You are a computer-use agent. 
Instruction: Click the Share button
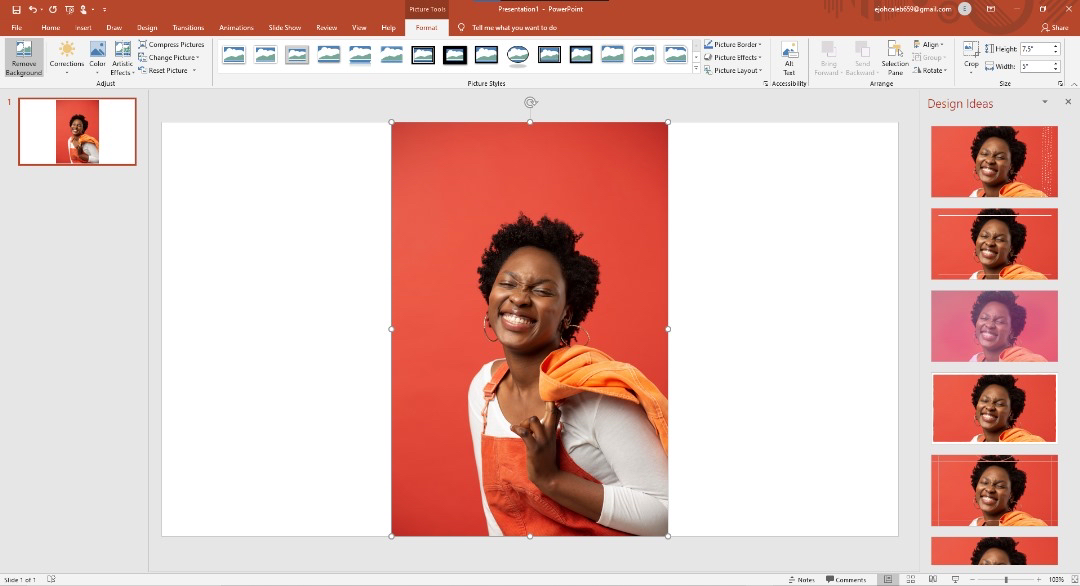click(1054, 28)
